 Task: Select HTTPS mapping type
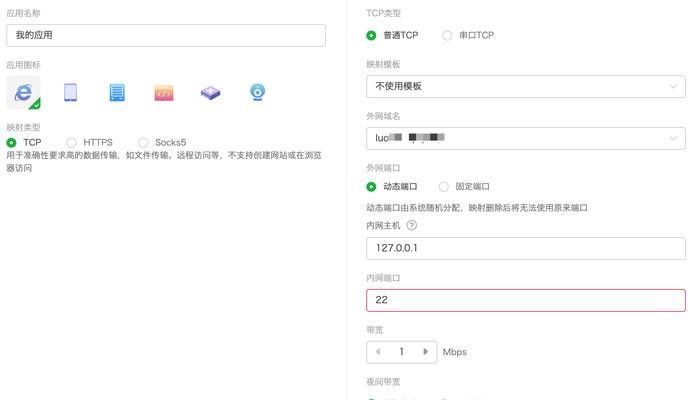tap(71, 142)
